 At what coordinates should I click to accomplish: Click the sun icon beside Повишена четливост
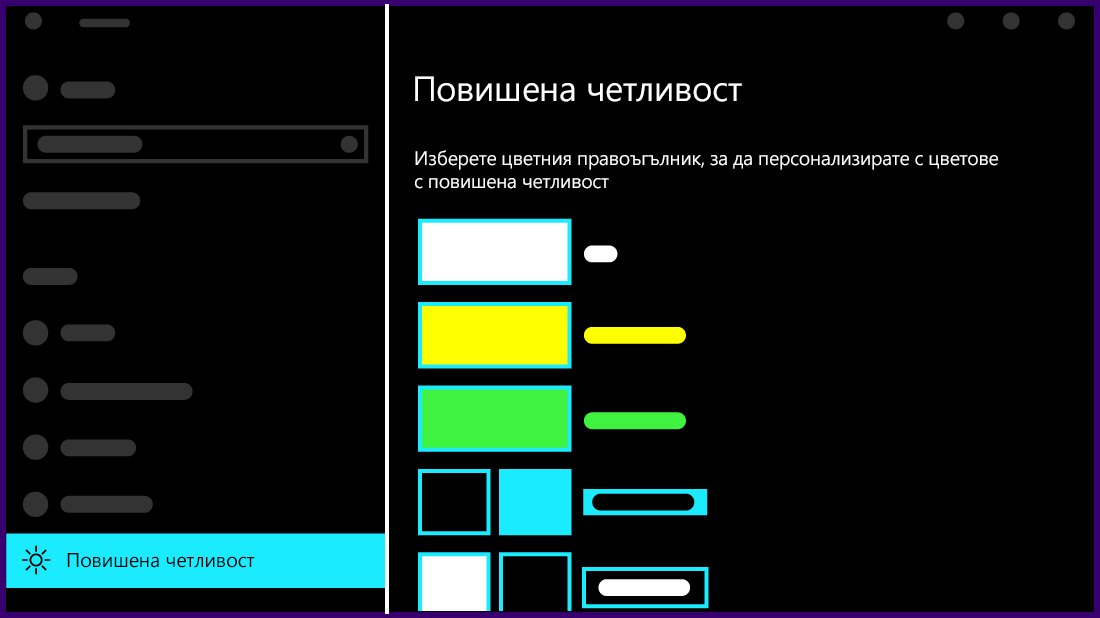(36, 560)
